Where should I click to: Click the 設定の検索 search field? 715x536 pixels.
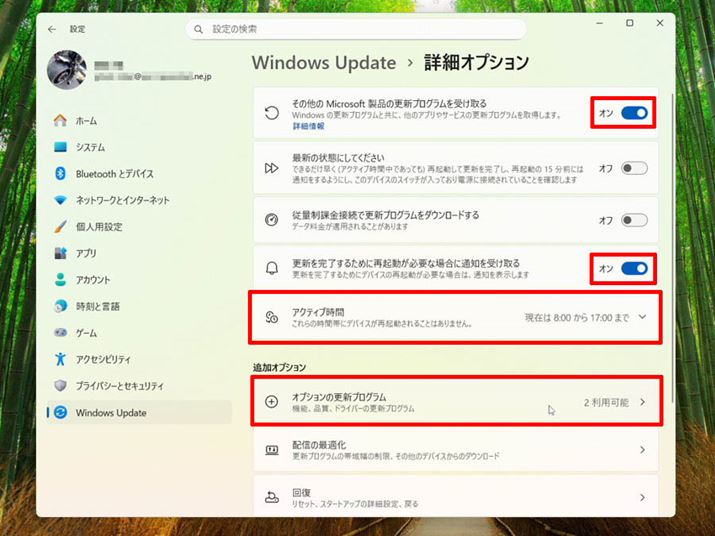click(x=356, y=29)
